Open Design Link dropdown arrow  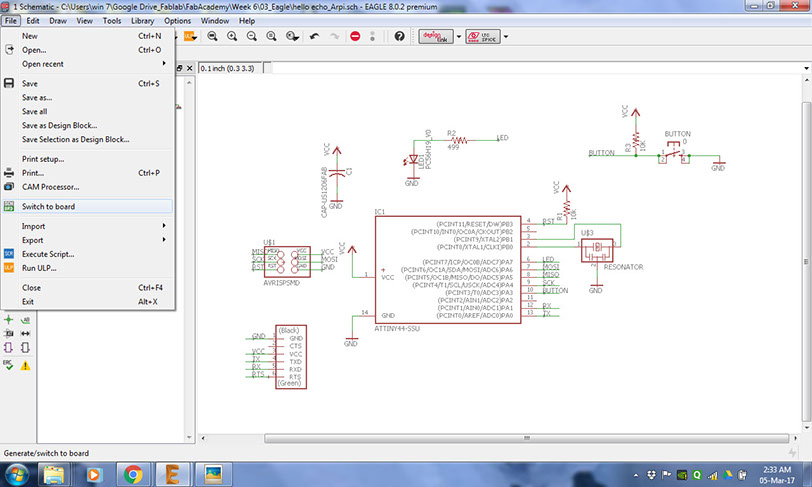click(459, 37)
